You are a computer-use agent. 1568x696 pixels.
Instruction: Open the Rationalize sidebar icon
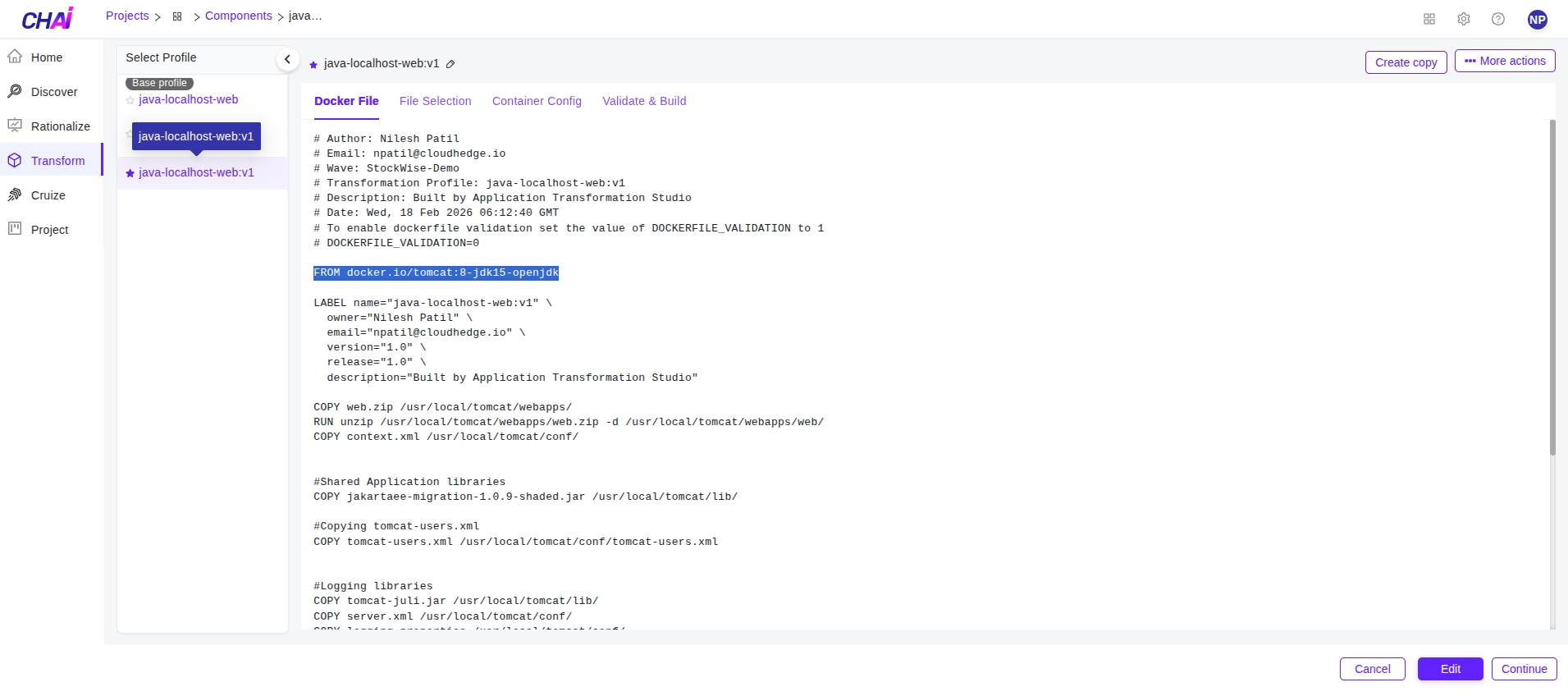pos(15,126)
